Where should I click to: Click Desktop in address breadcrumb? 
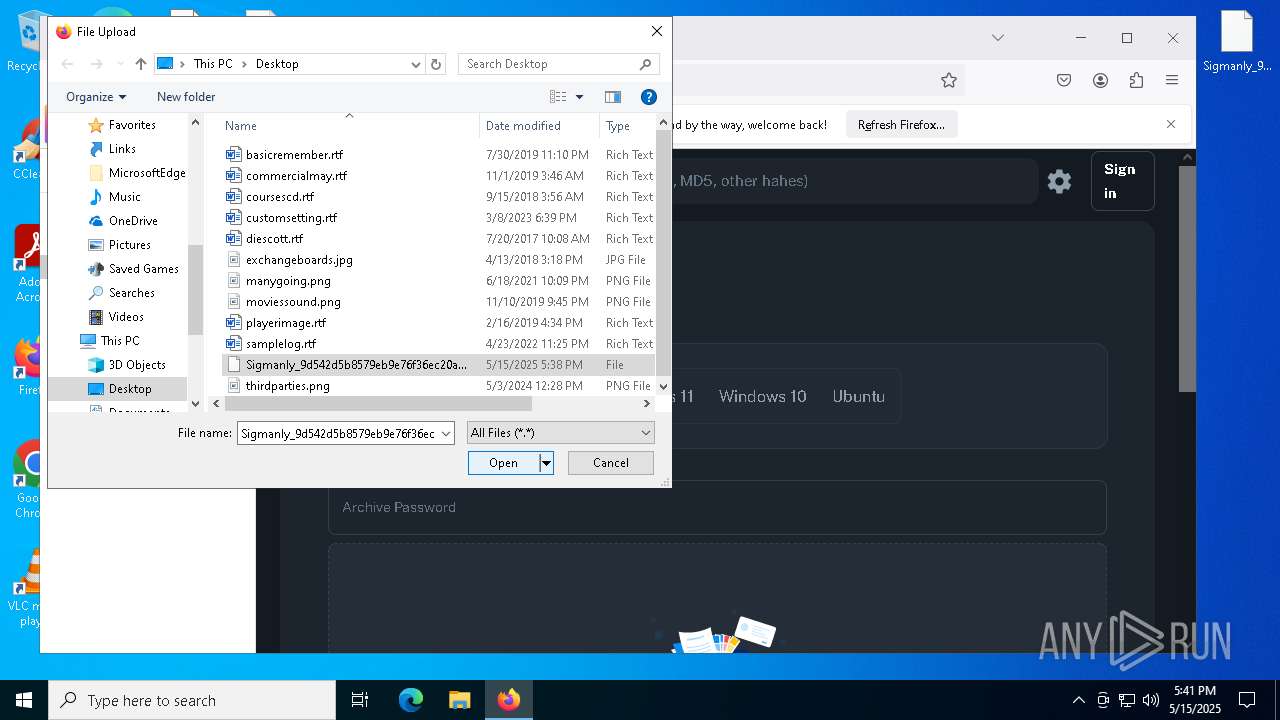277,64
